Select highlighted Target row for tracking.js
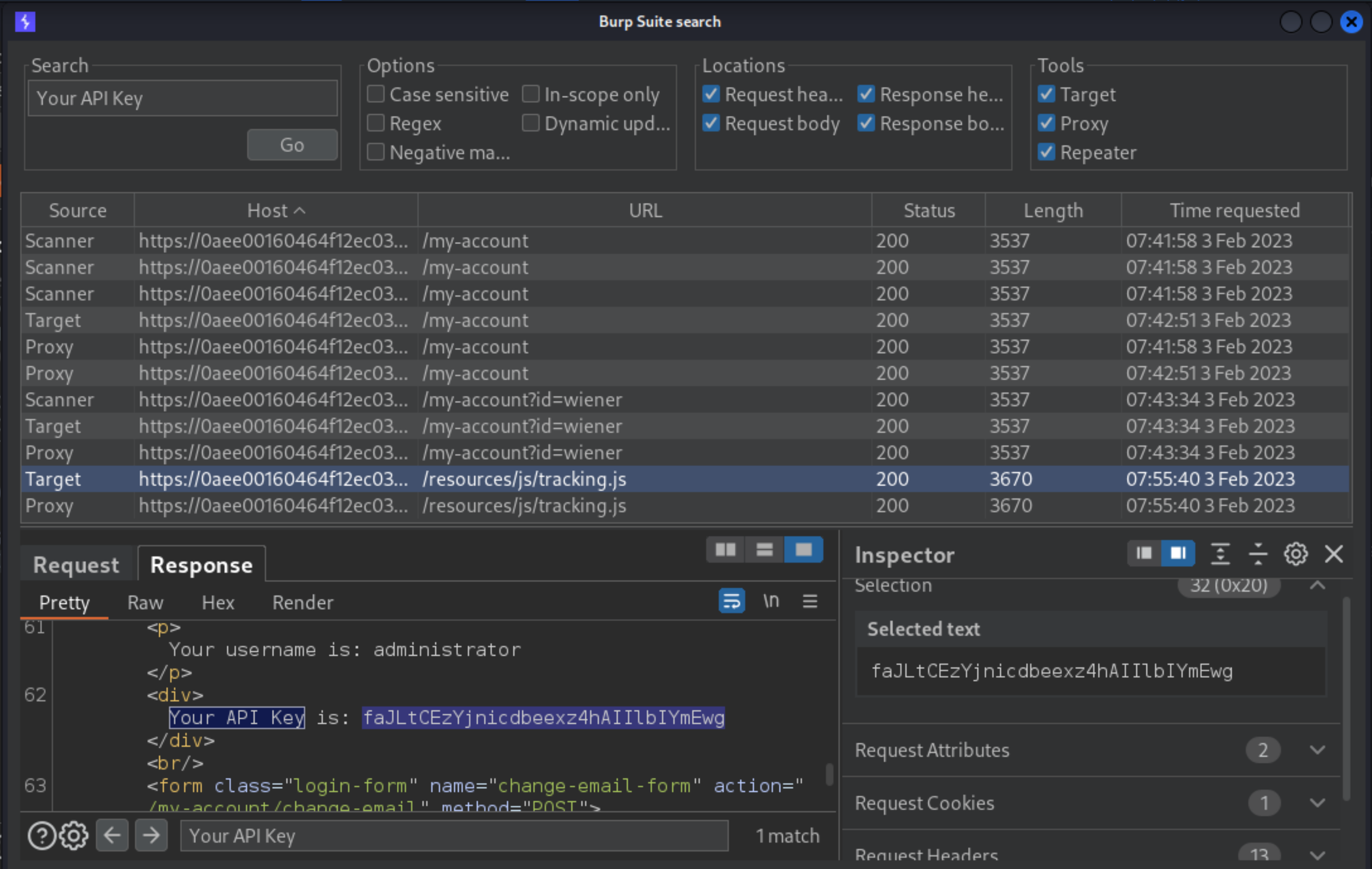Viewport: 1372px width, 869px height. coord(686,479)
